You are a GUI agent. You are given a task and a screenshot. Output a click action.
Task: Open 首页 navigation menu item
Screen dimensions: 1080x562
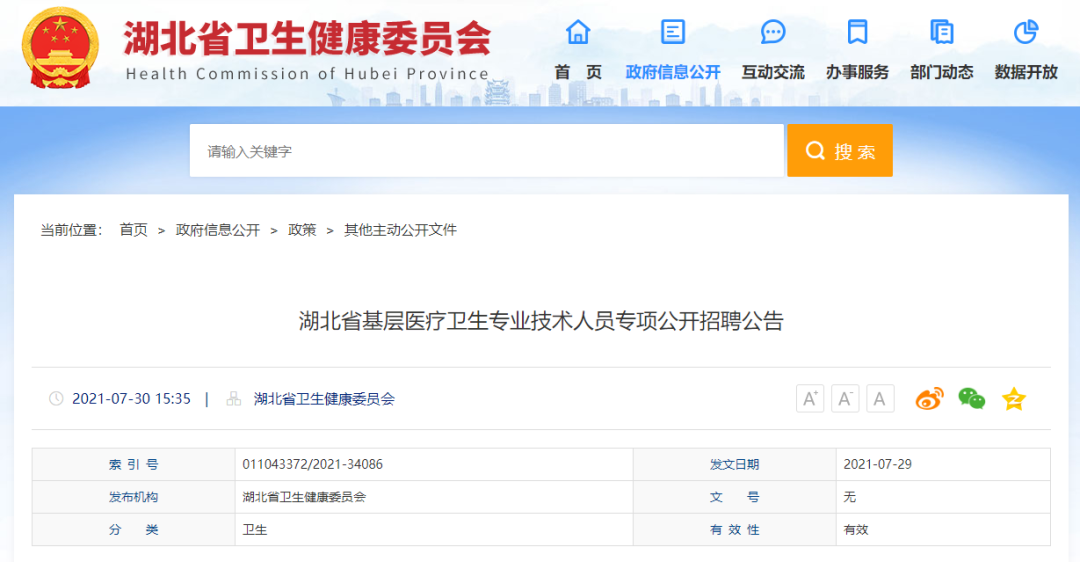(x=578, y=72)
